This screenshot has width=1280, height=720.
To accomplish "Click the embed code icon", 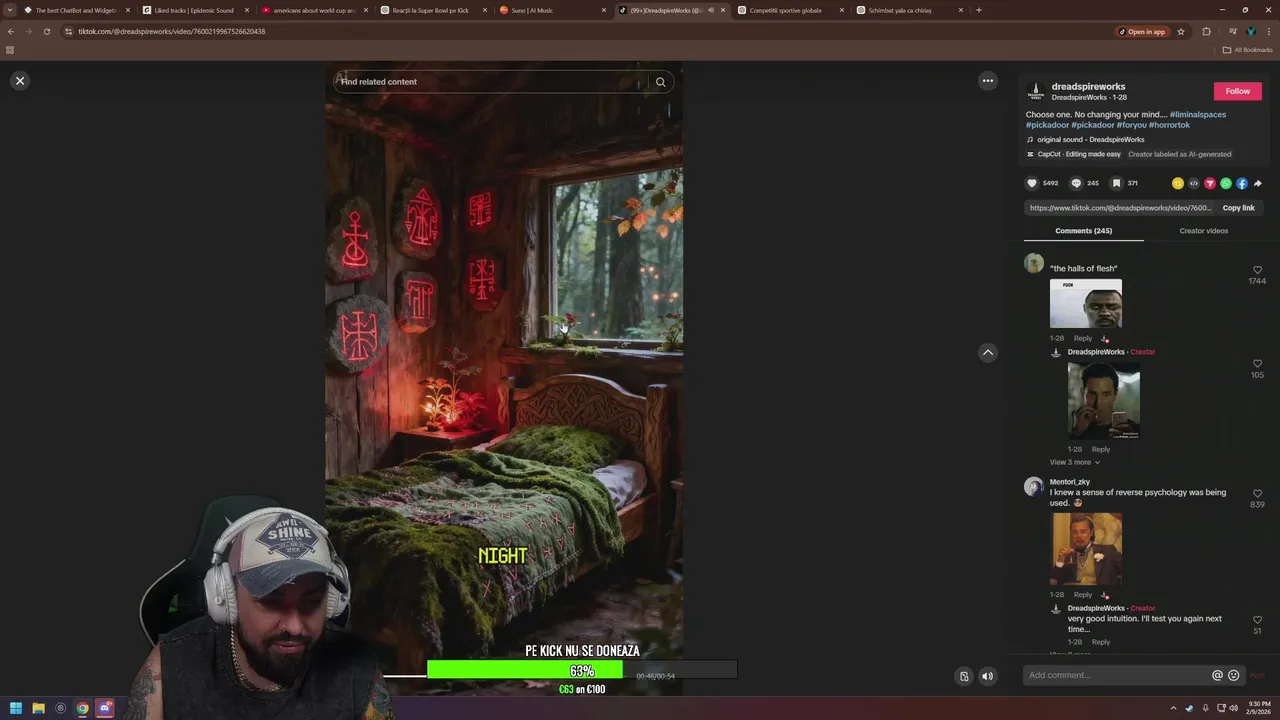I will click(x=1194, y=183).
